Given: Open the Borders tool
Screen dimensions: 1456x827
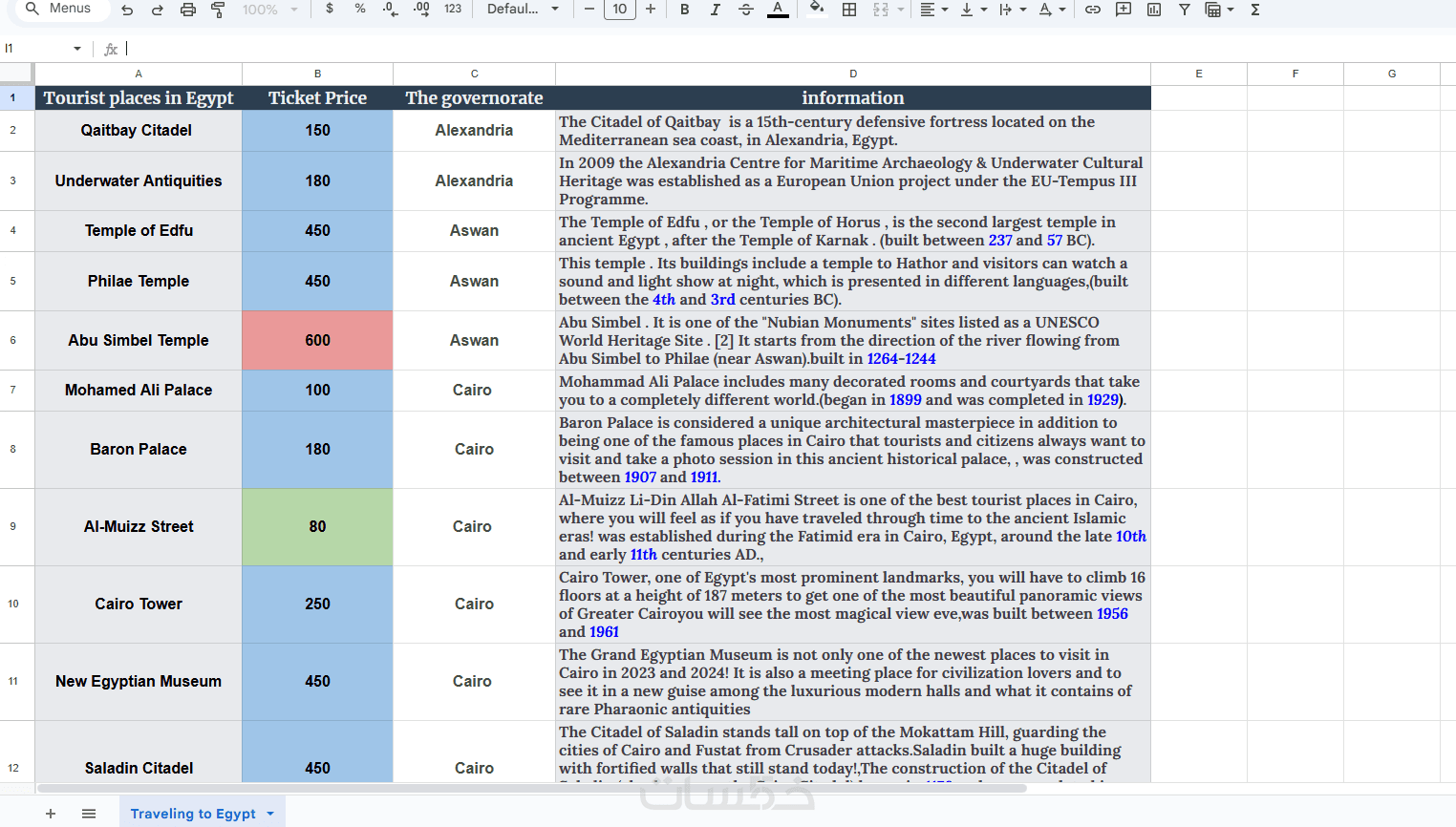Looking at the screenshot, I should pos(849,9).
